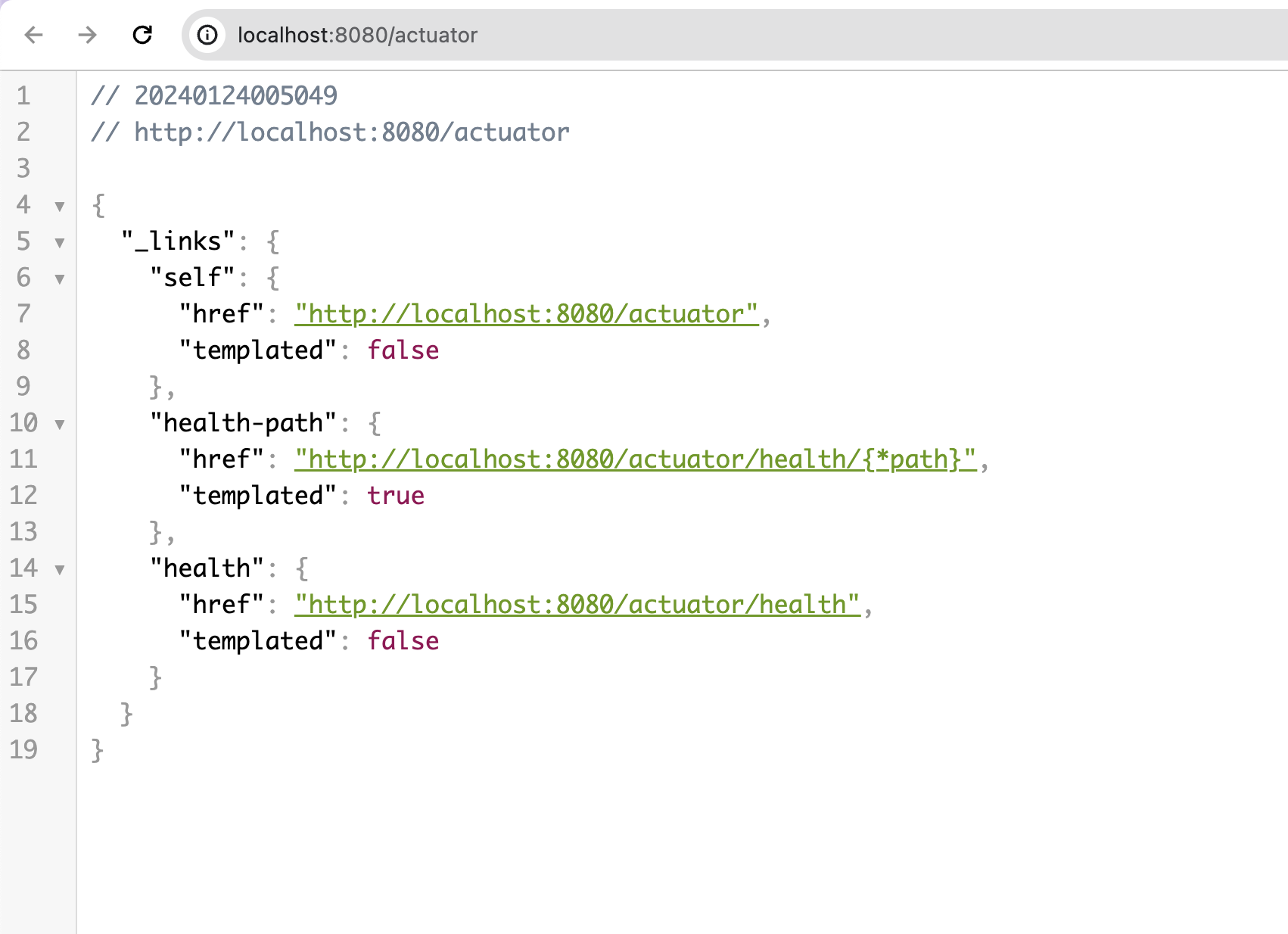The image size is (1288, 934).
Task: Collapse the "self" object arrow
Action: coord(60,279)
